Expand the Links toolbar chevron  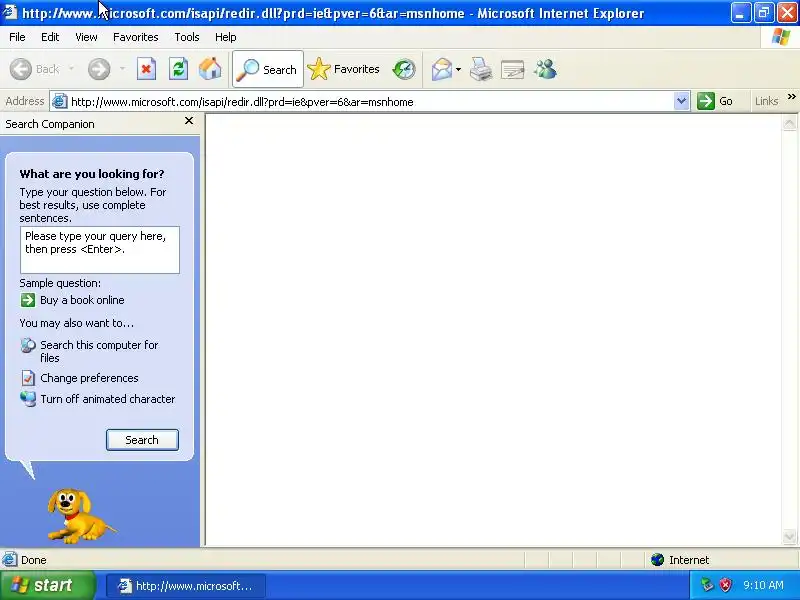click(x=791, y=97)
